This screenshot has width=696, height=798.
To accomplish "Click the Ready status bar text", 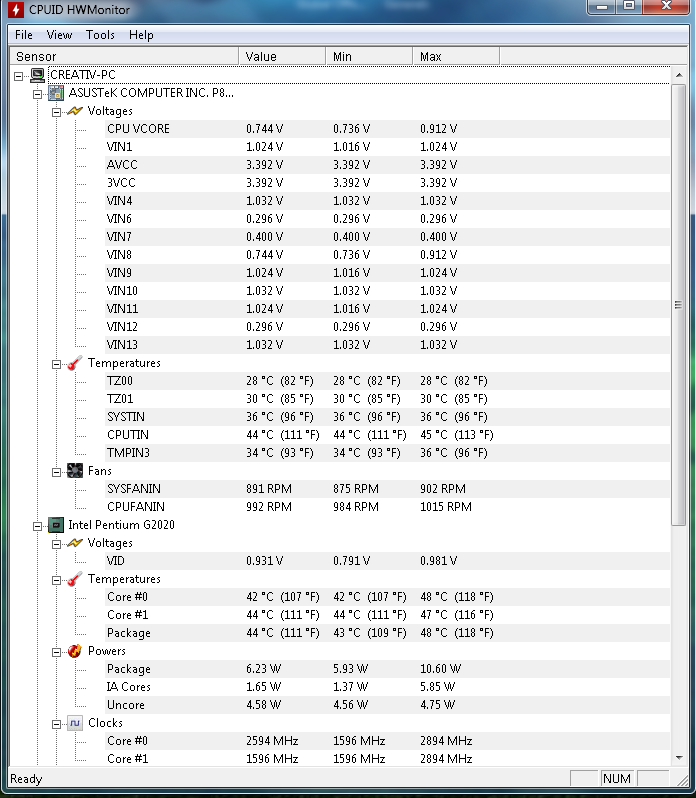I will [26, 779].
